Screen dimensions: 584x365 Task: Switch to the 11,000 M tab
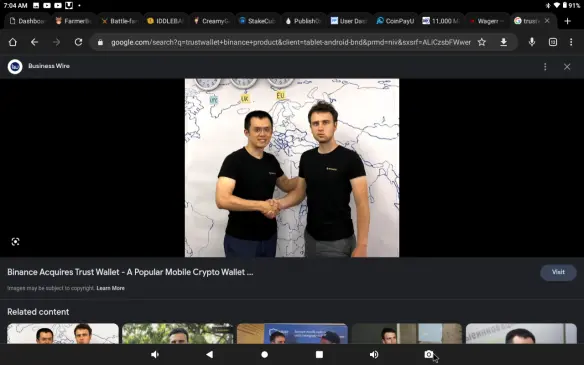pyautogui.click(x=441, y=21)
